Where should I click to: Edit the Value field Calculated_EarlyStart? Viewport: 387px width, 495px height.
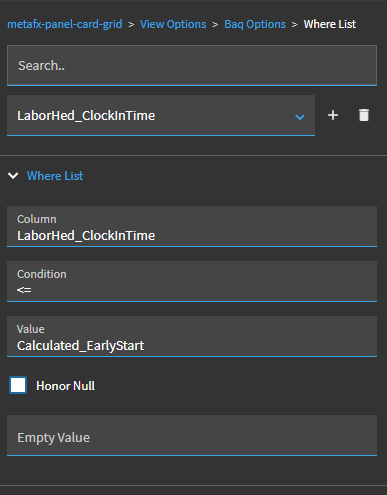click(x=192, y=336)
